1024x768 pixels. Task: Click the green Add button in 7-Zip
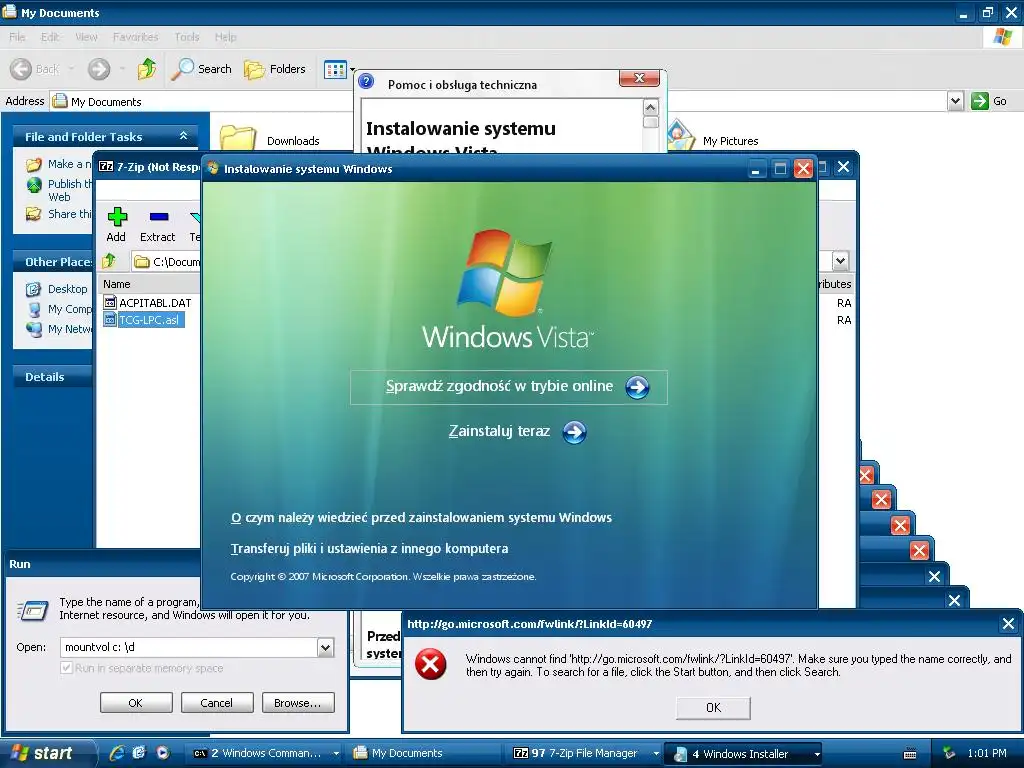click(x=116, y=225)
